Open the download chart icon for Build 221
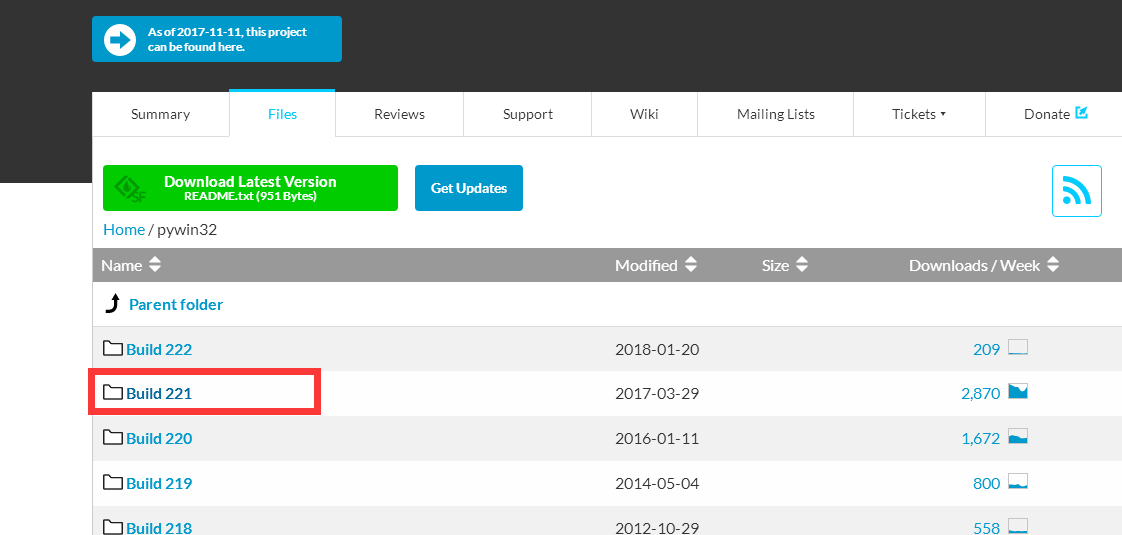Screen dimensions: 1122x535 click(x=1018, y=391)
